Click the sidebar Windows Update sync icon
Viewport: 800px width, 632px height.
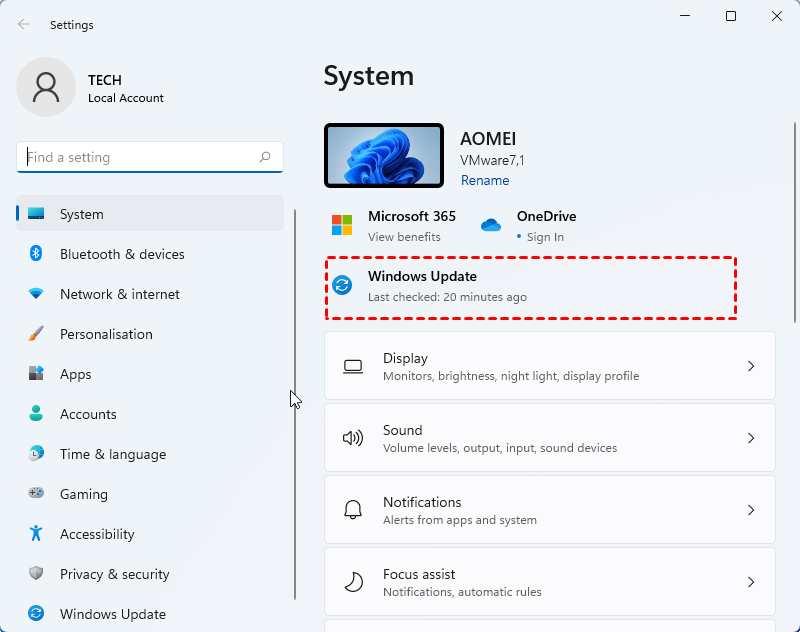[x=36, y=613]
